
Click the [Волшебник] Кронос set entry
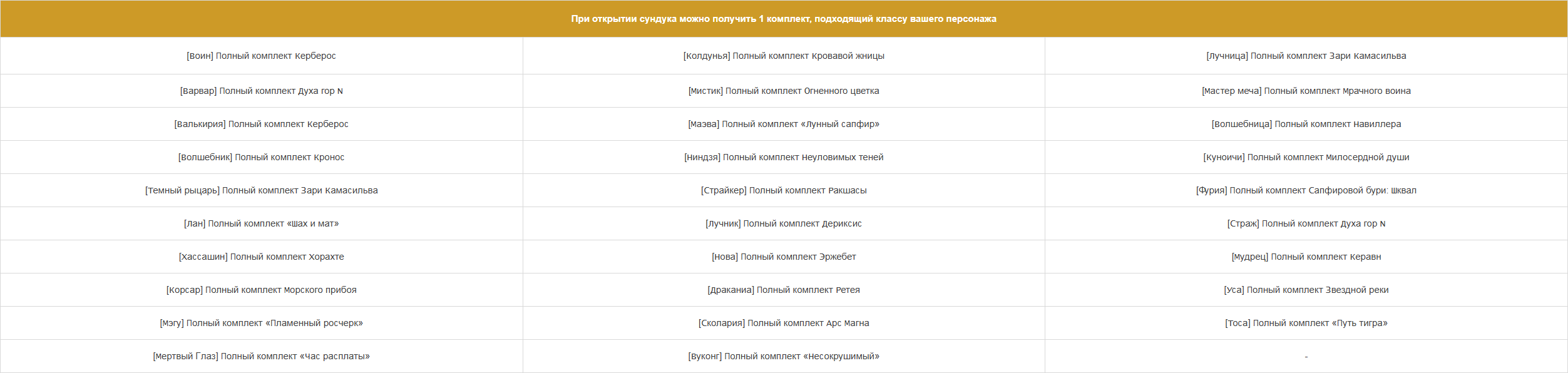tap(262, 157)
